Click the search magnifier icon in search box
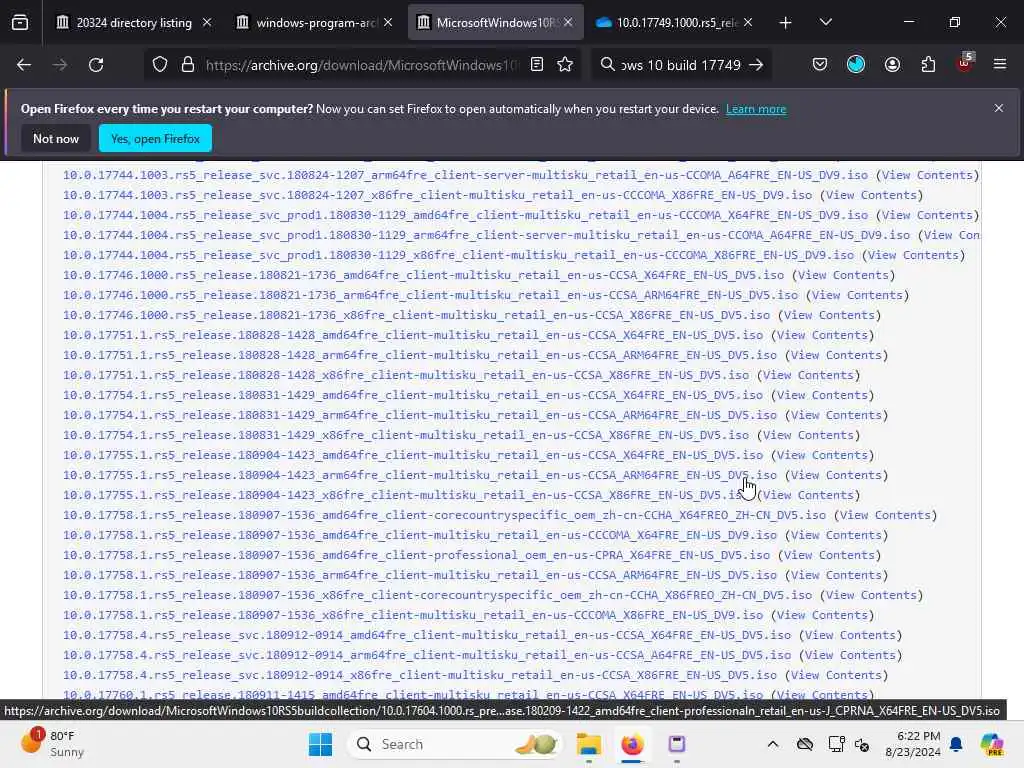Image resolution: width=1024 pixels, height=768 pixels. [x=607, y=64]
